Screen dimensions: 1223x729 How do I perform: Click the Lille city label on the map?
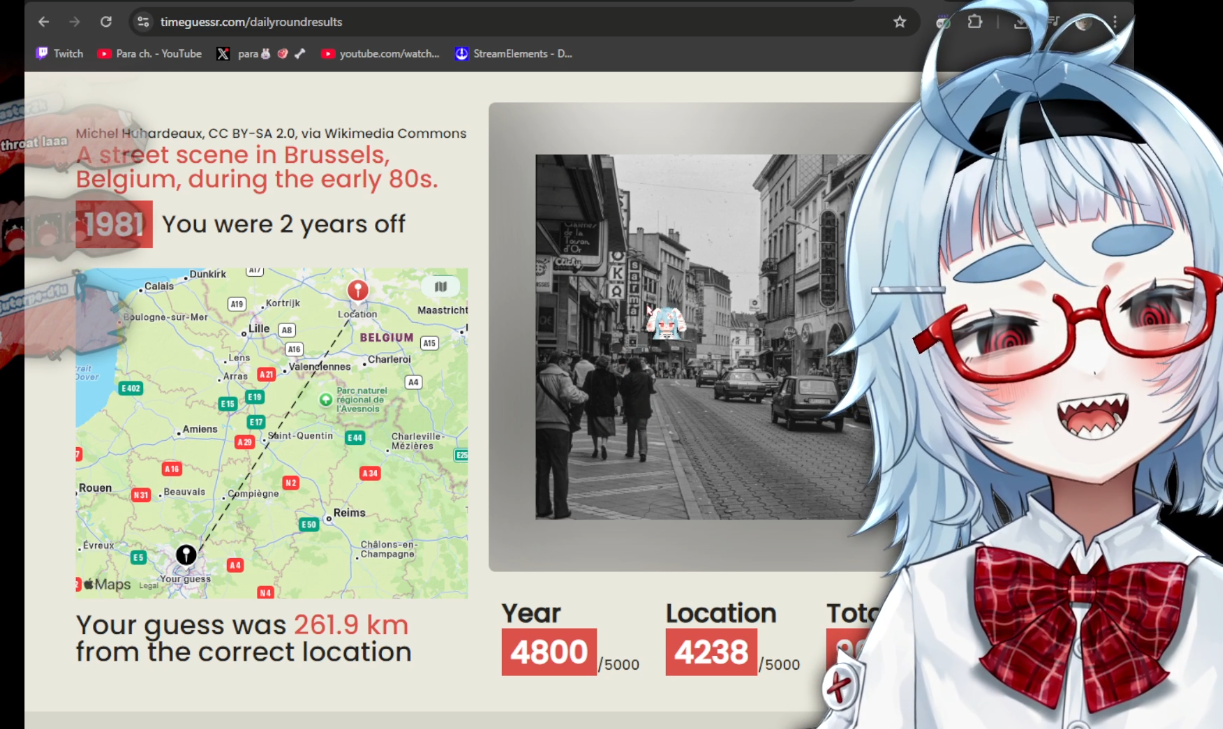[x=260, y=328]
